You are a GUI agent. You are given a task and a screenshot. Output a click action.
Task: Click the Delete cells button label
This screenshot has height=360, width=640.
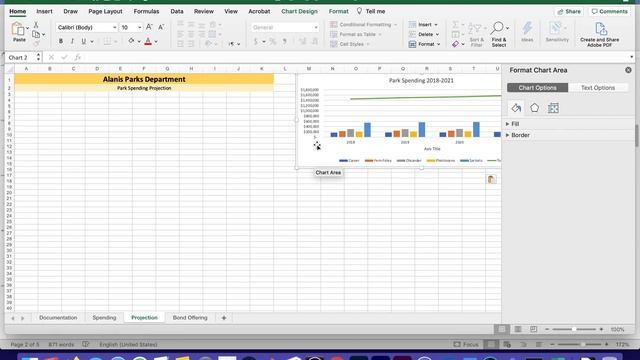point(426,34)
